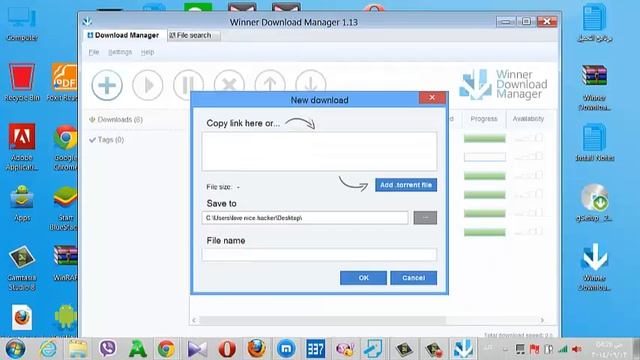This screenshot has width=640, height=360.
Task: Click Cancel in the New download dialog
Action: 413,278
